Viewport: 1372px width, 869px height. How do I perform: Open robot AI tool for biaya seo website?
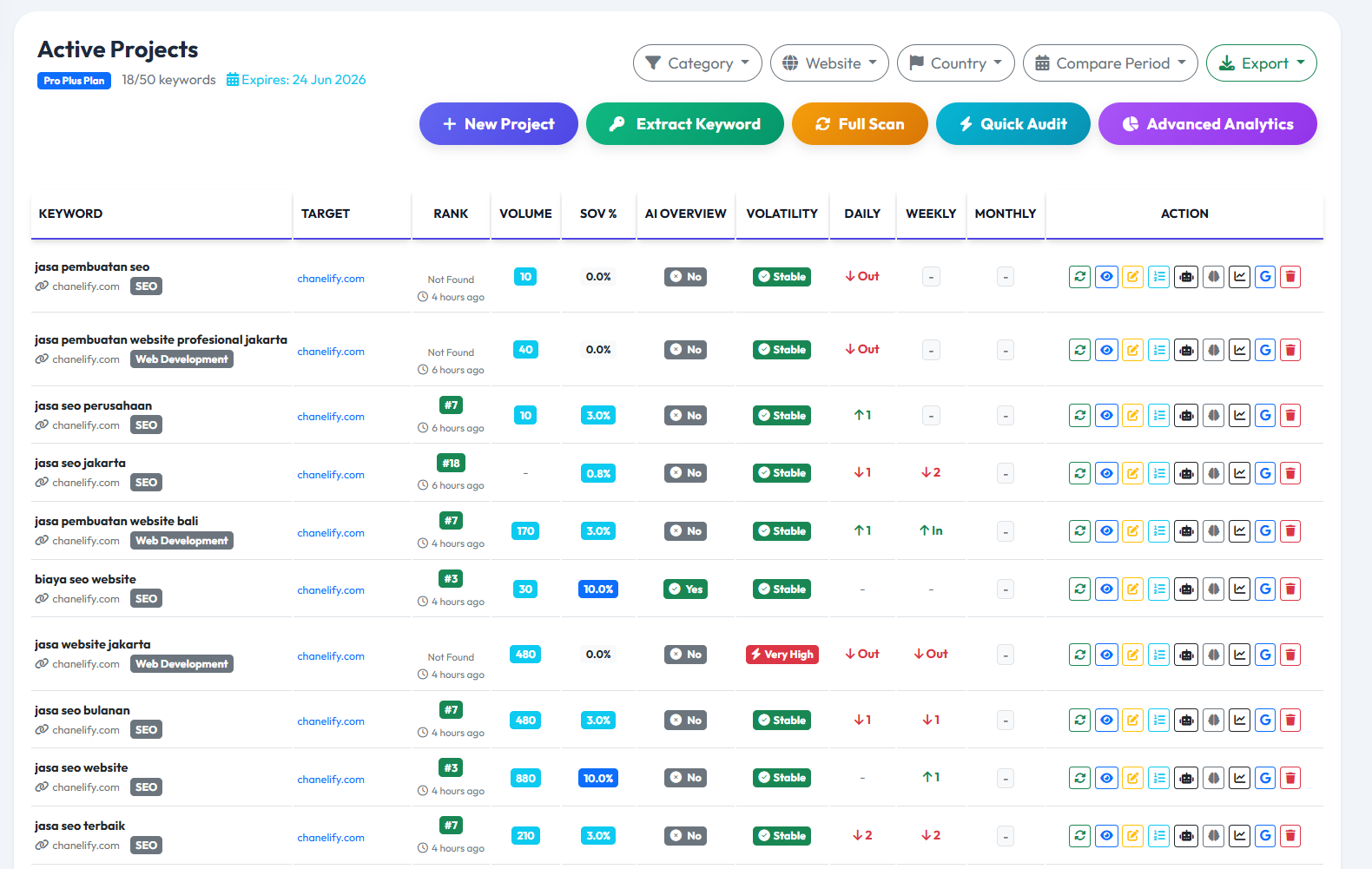point(1186,589)
